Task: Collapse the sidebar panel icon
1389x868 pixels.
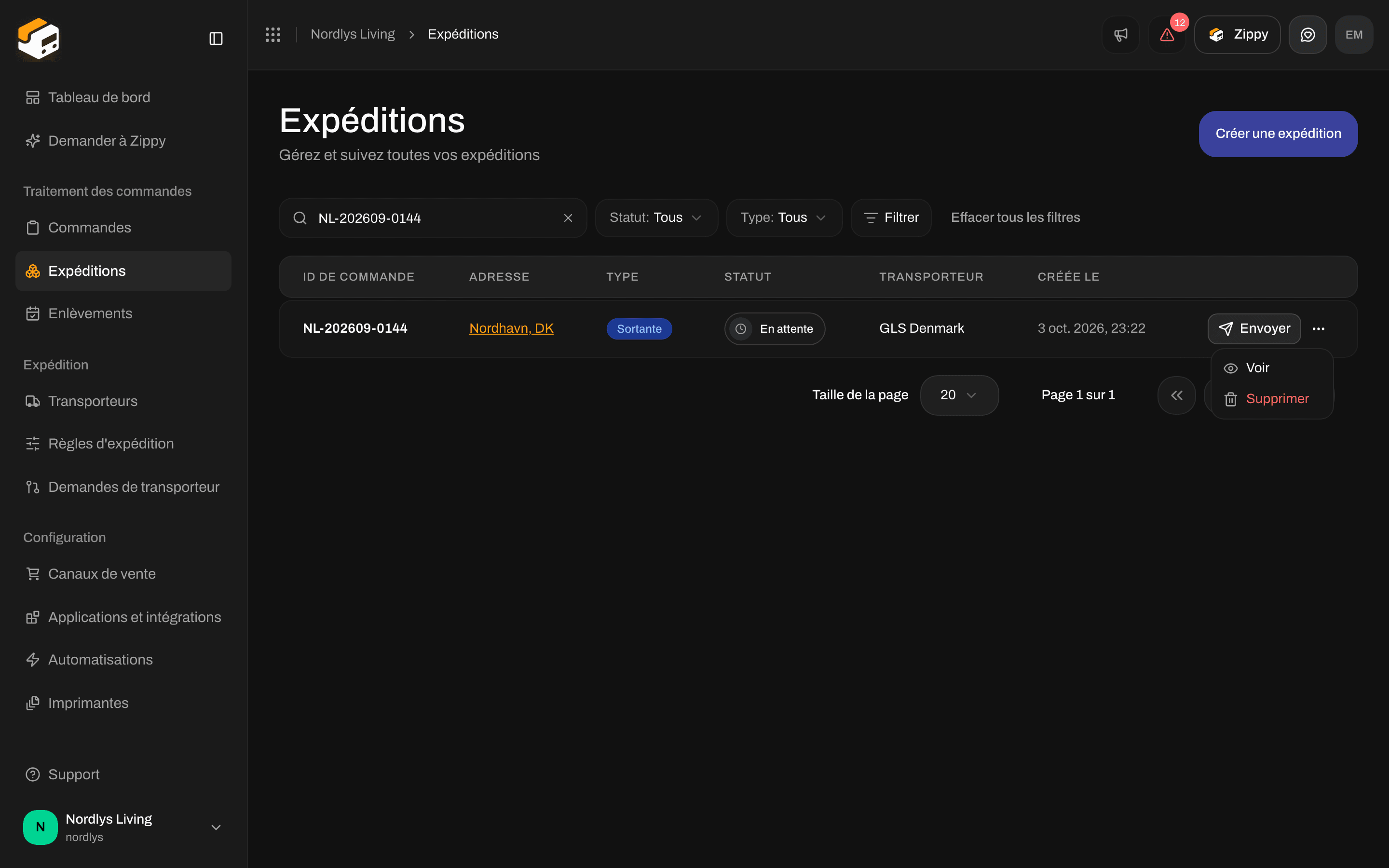Action: coord(216,39)
